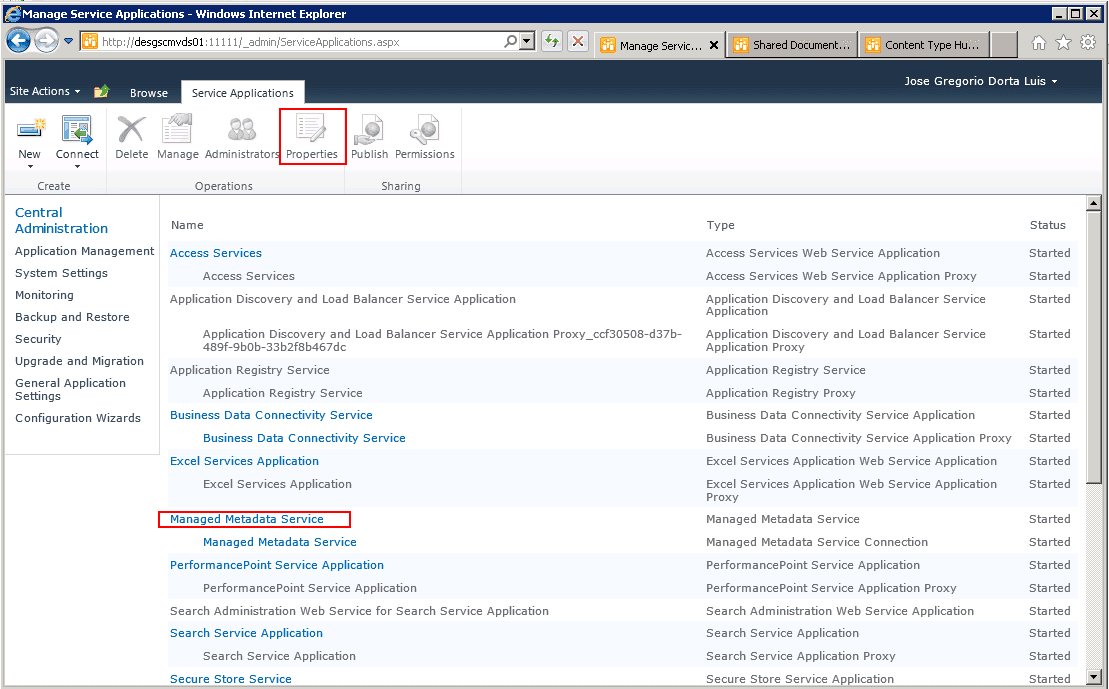Screen dimensions: 1109x689
Task: Open Properties in the ribbon
Action: pyautogui.click(x=312, y=131)
